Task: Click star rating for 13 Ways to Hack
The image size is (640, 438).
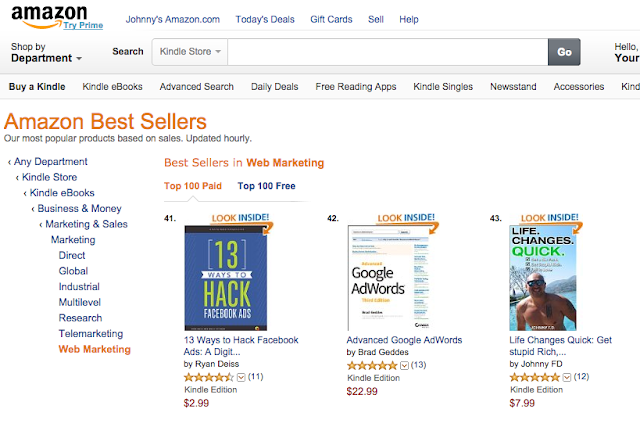Action: coord(208,377)
